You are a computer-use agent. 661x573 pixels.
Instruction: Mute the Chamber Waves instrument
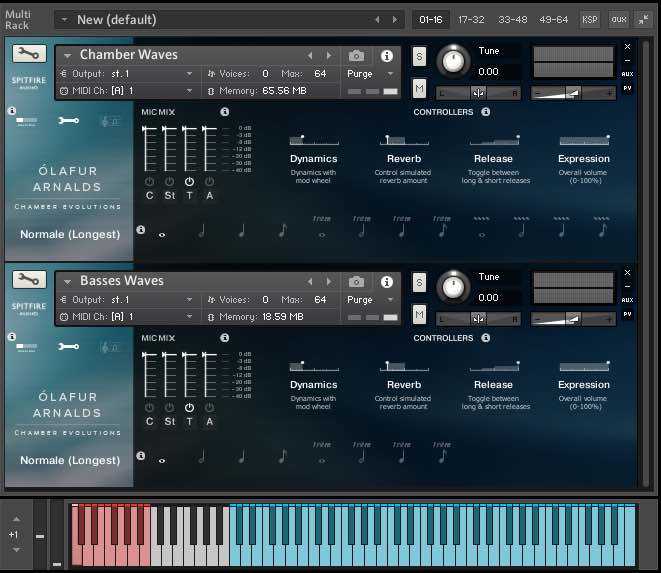coord(419,89)
